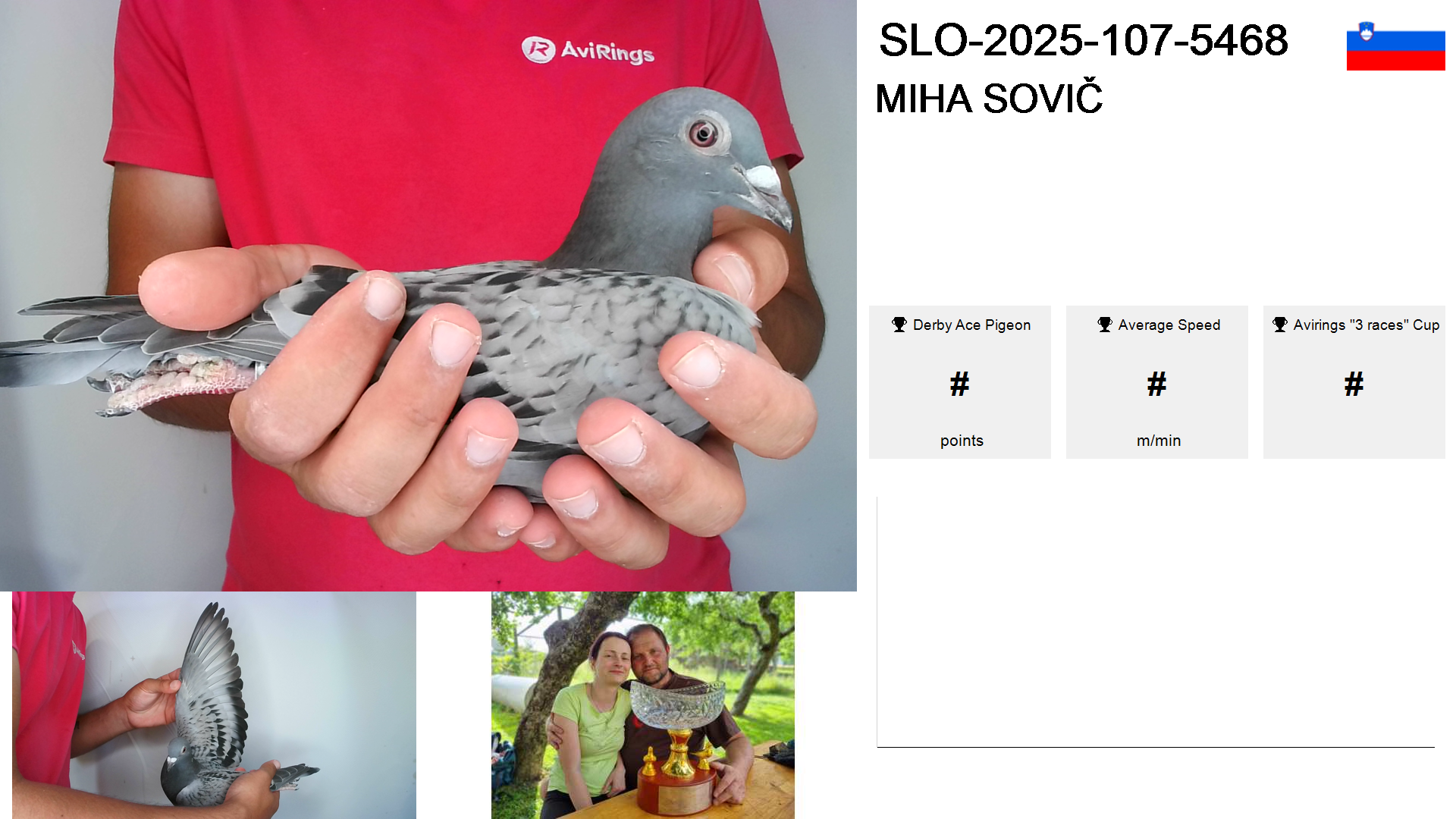The width and height of the screenshot is (1456, 819).
Task: Click the empty results panel area
Action: pyautogui.click(x=1156, y=622)
